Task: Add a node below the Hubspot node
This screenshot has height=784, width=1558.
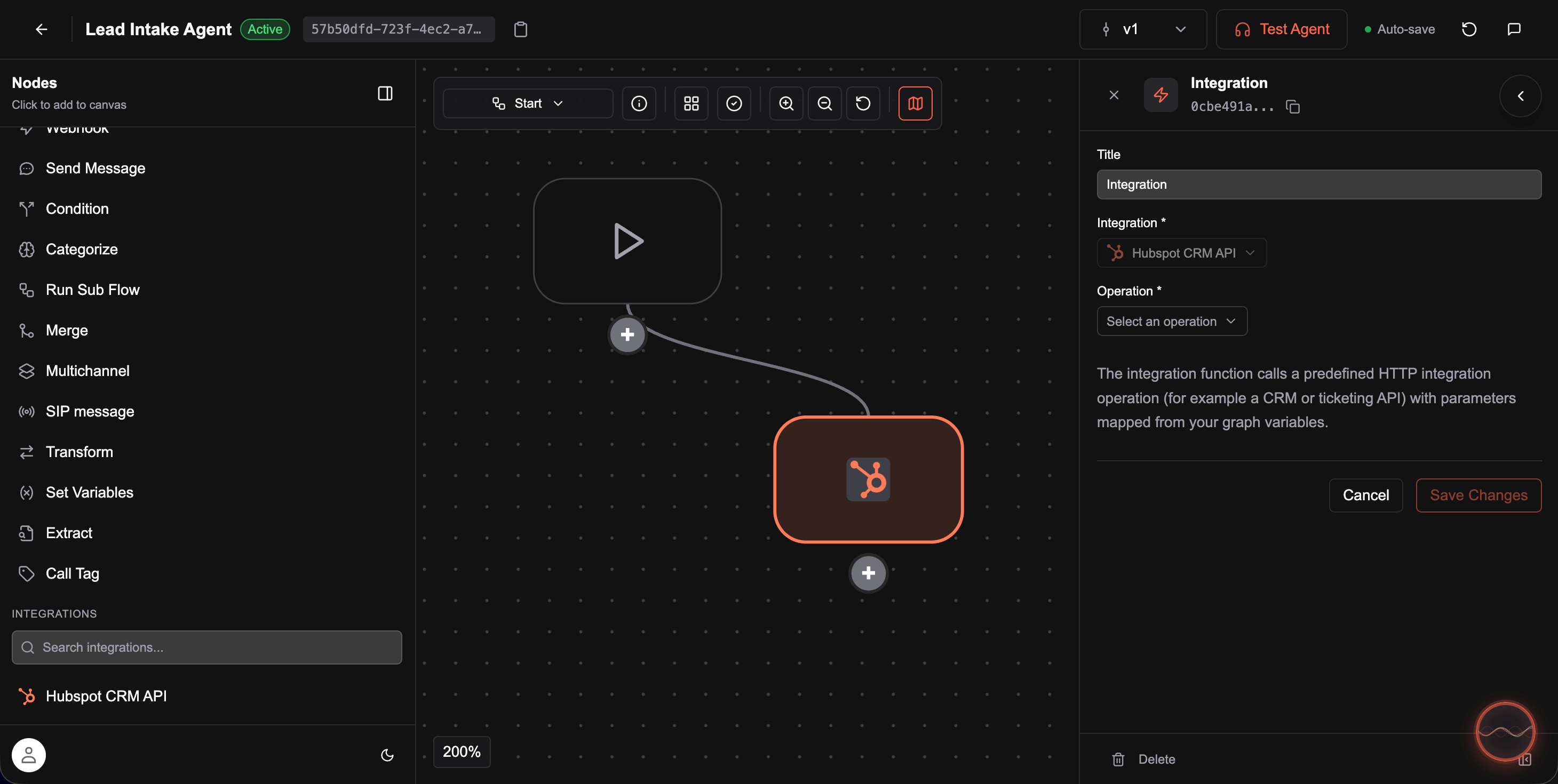Action: [868, 572]
